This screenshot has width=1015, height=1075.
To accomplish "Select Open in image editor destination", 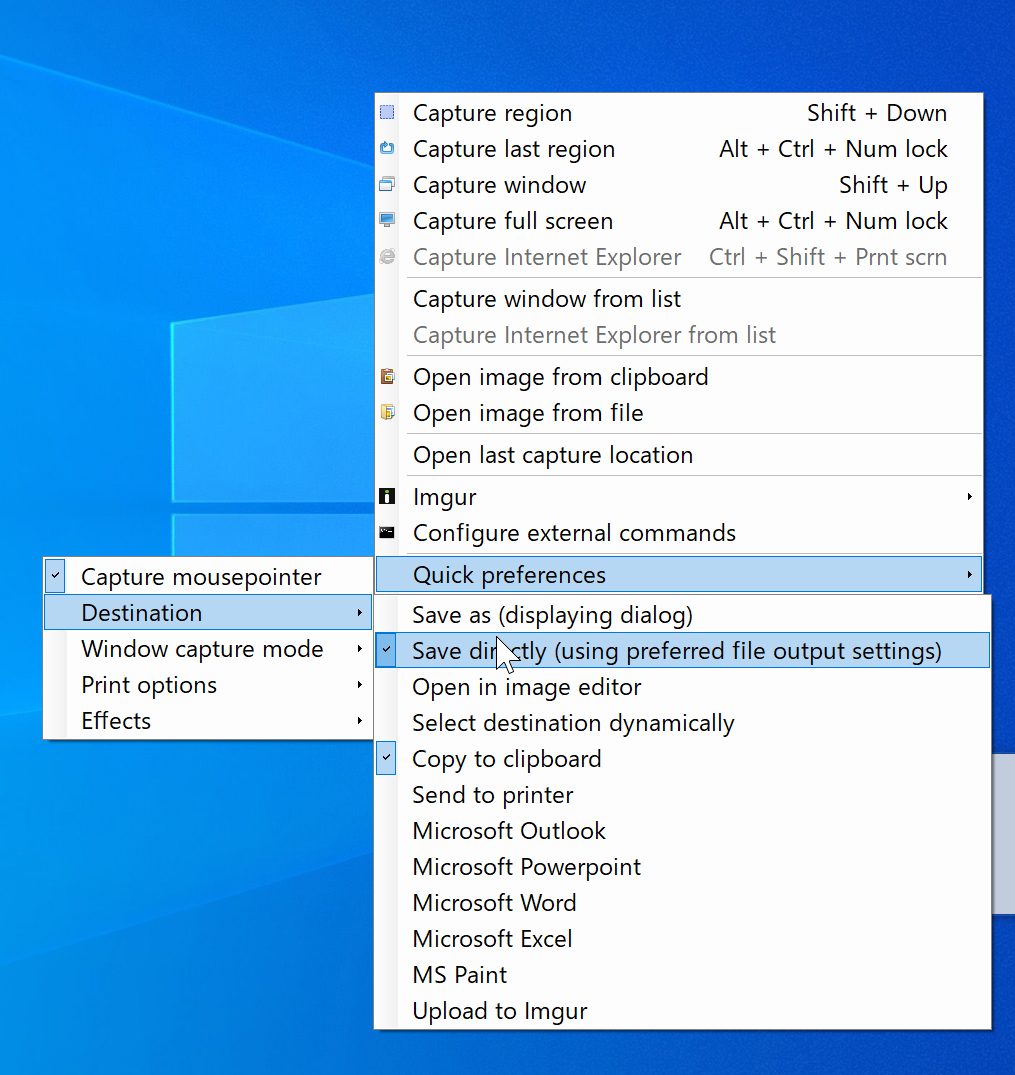I will 526,687.
